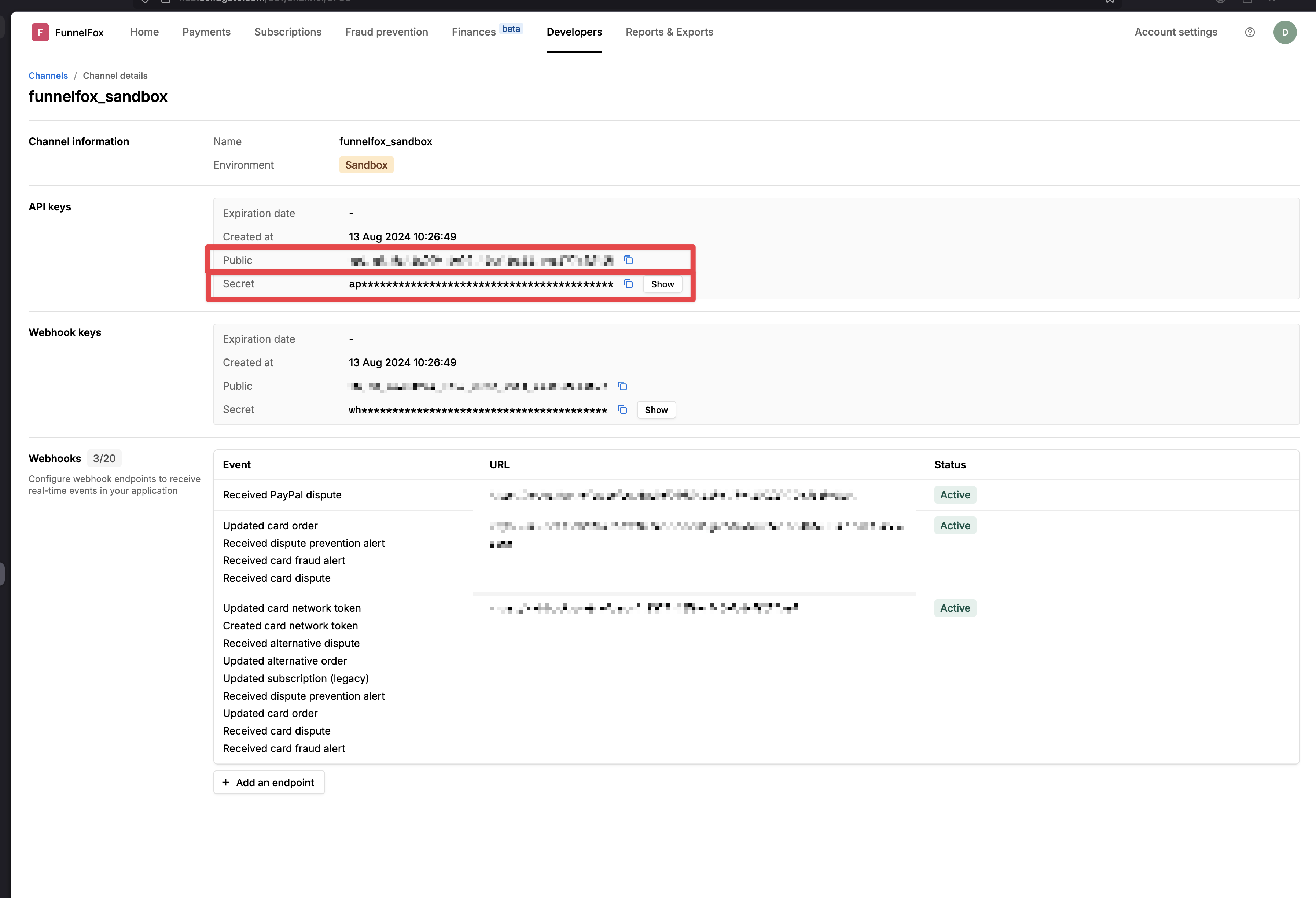Screen dimensions: 1316x898
Task: Copy the webhook secret key
Action: pyautogui.click(x=622, y=409)
